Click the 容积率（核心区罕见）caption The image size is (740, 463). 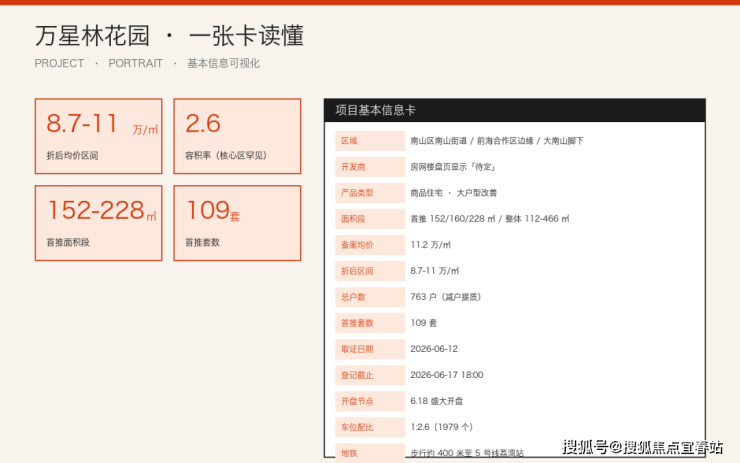click(x=226, y=155)
